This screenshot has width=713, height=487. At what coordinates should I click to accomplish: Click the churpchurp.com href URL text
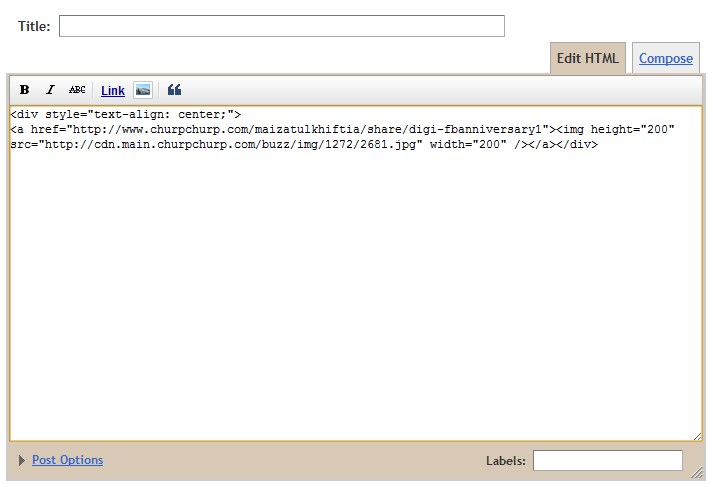tap(308, 130)
